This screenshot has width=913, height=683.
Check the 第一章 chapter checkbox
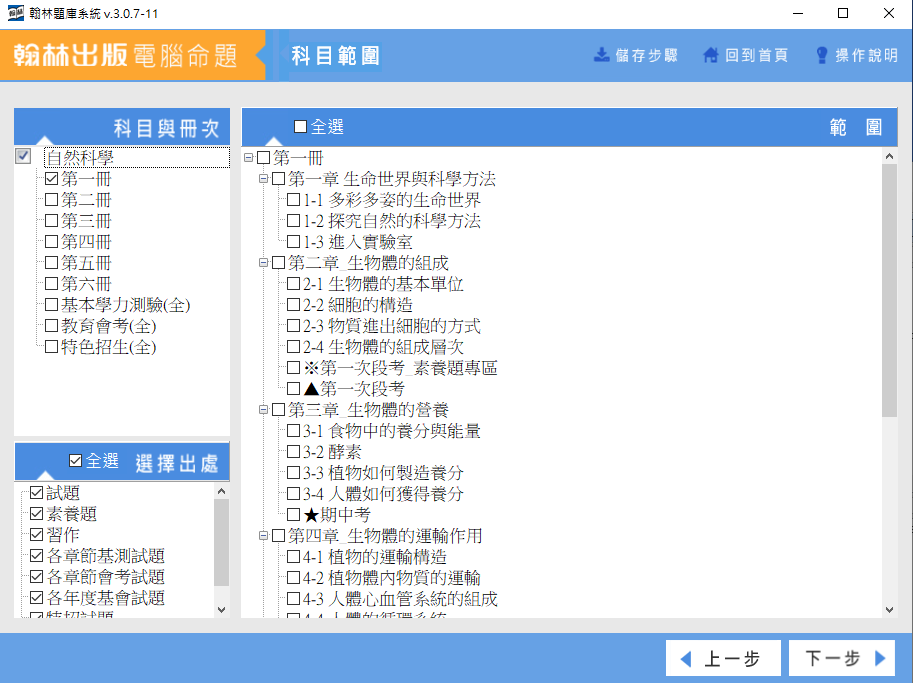[278, 179]
